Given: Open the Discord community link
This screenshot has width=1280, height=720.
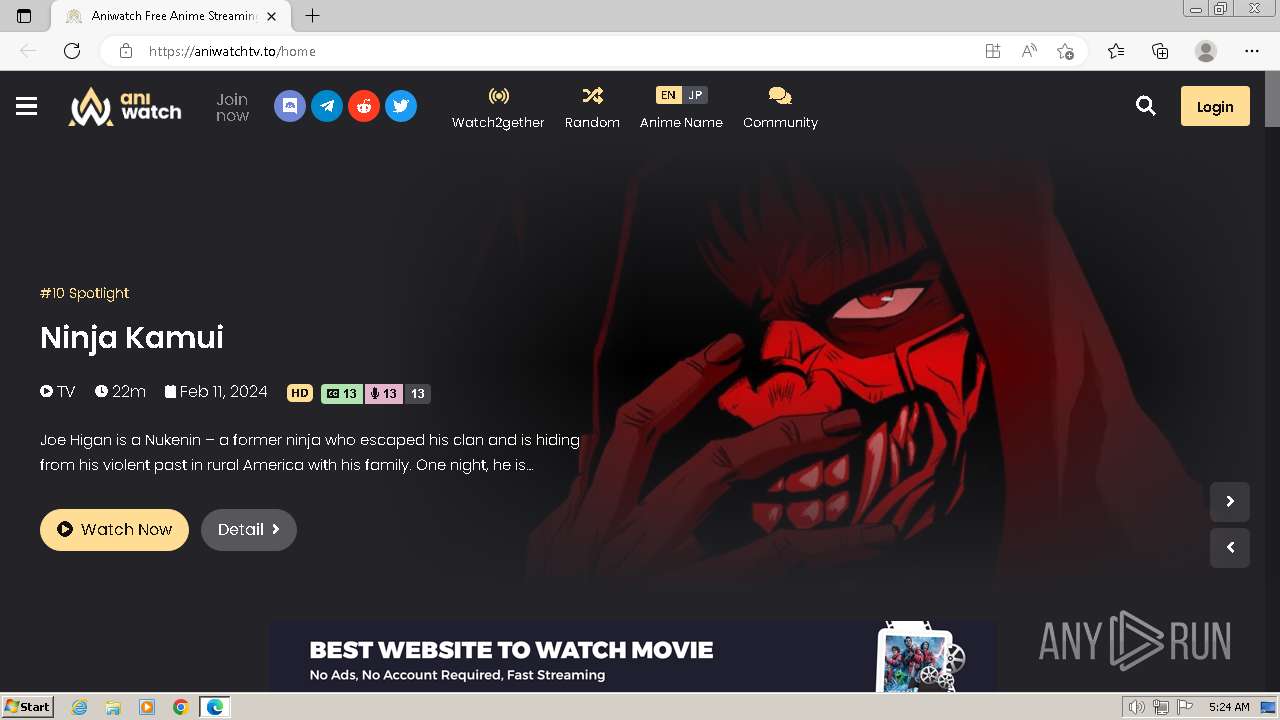Looking at the screenshot, I should (x=290, y=106).
